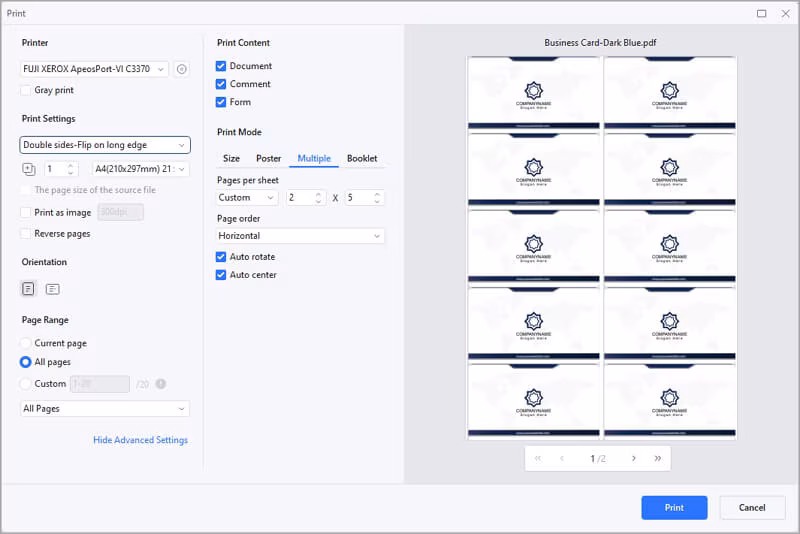Go to first preview page
800x534 pixels.
point(538,458)
